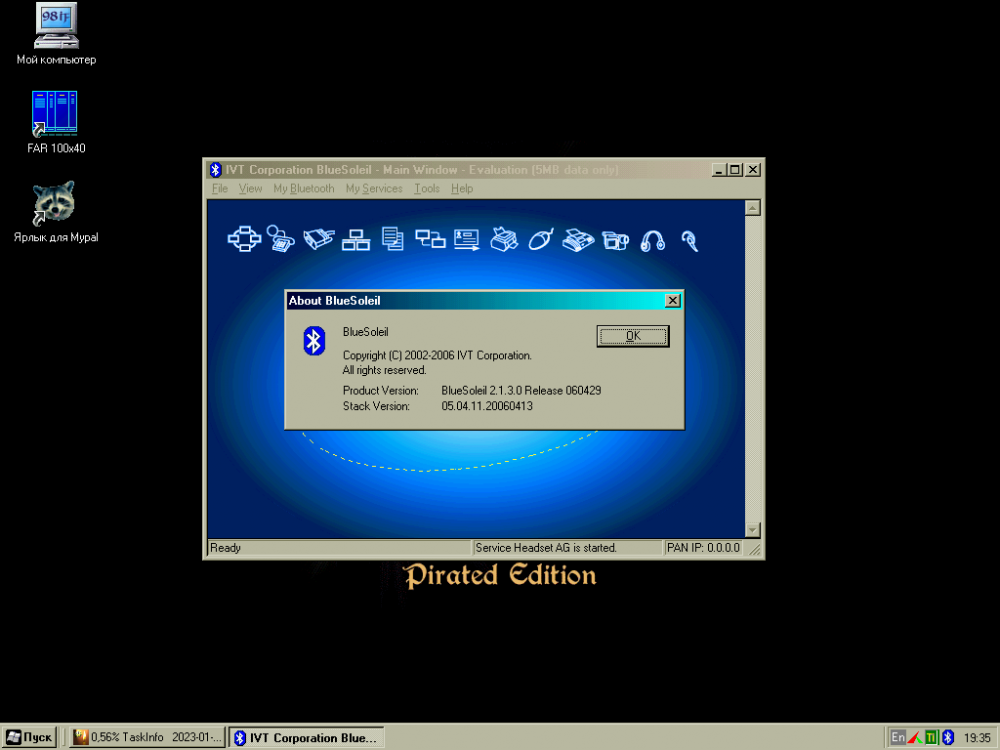Open the My Services menu
Viewport: 1000px width, 750px height.
coord(373,189)
